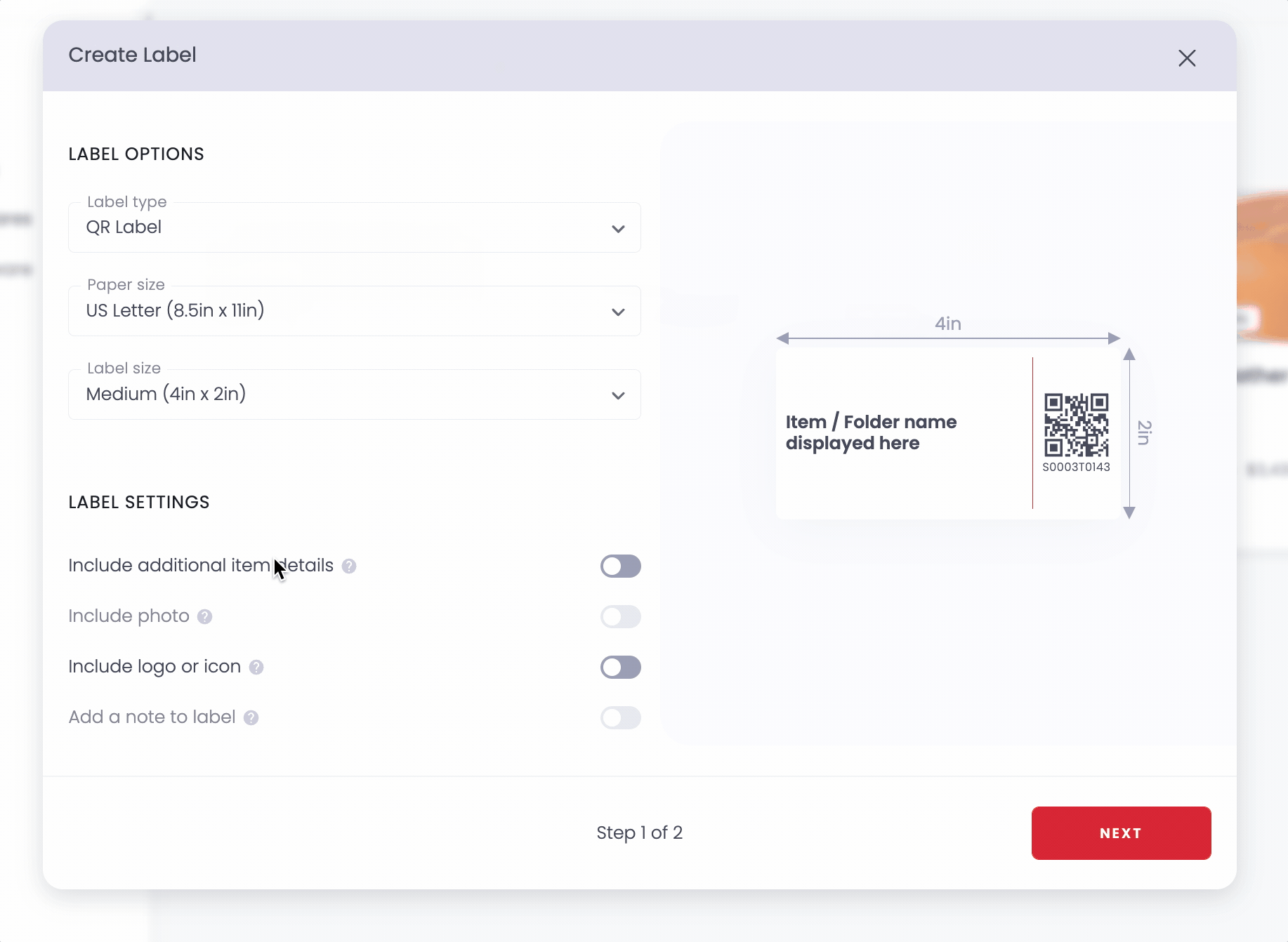This screenshot has width=1288, height=942.
Task: Click the NEXT button
Action: point(1120,833)
